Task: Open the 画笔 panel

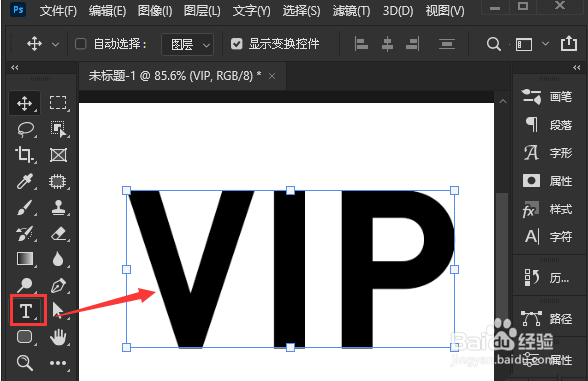Action: [547, 97]
